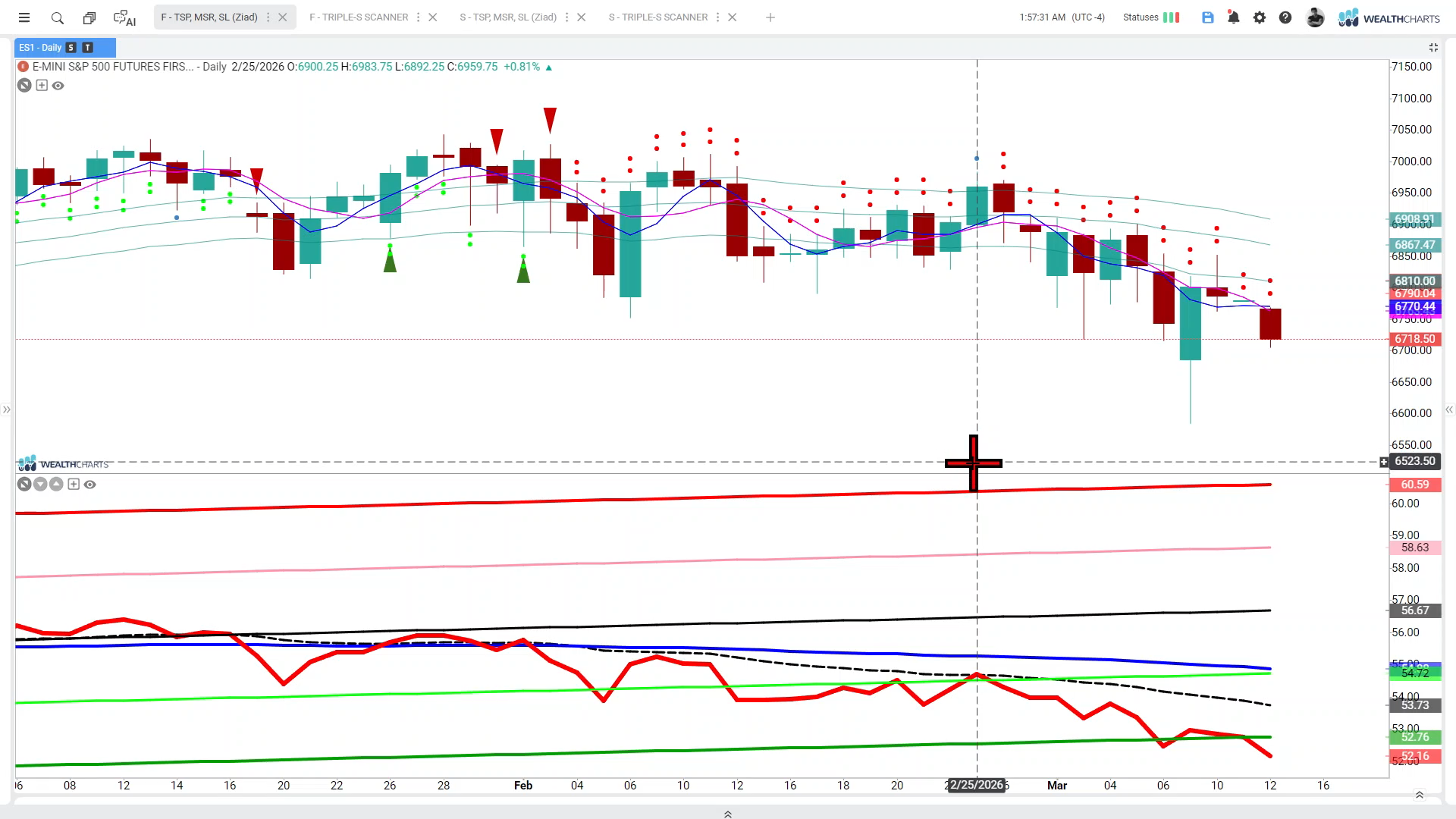Open the AI chat assistant icon
The width and height of the screenshot is (1456, 819).
point(124,17)
